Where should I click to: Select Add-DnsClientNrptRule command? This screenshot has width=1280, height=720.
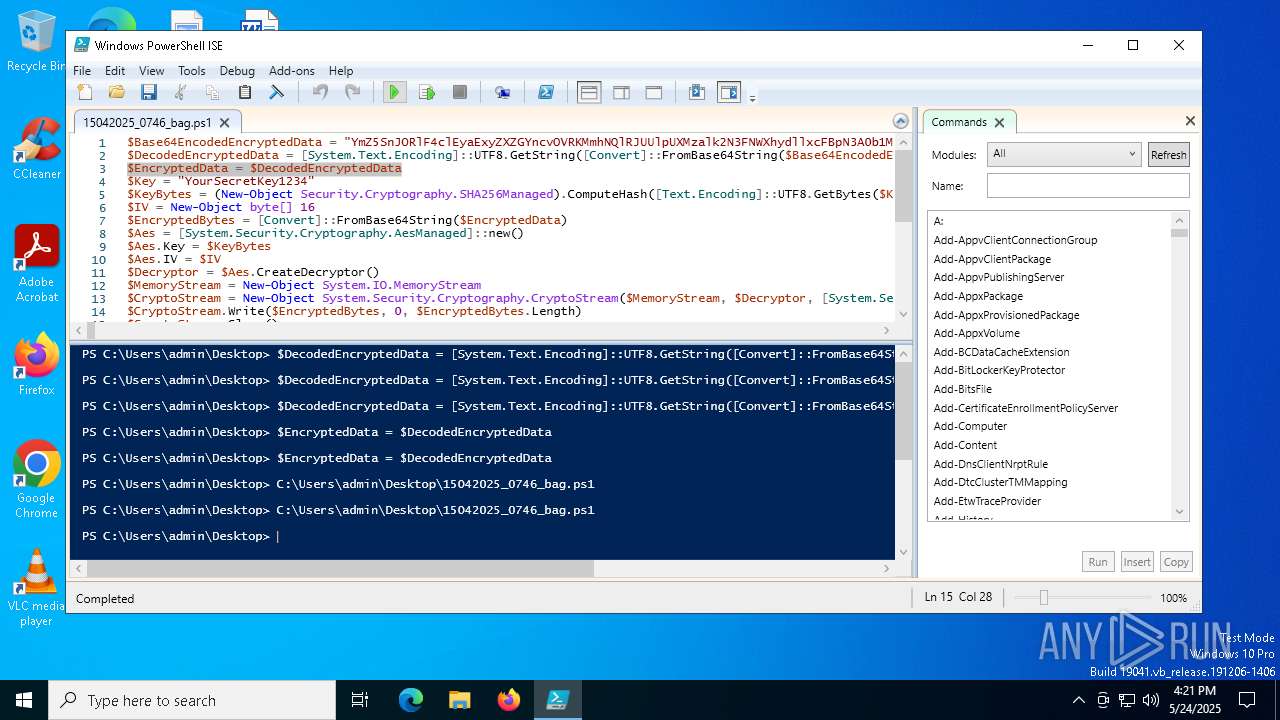[990, 464]
